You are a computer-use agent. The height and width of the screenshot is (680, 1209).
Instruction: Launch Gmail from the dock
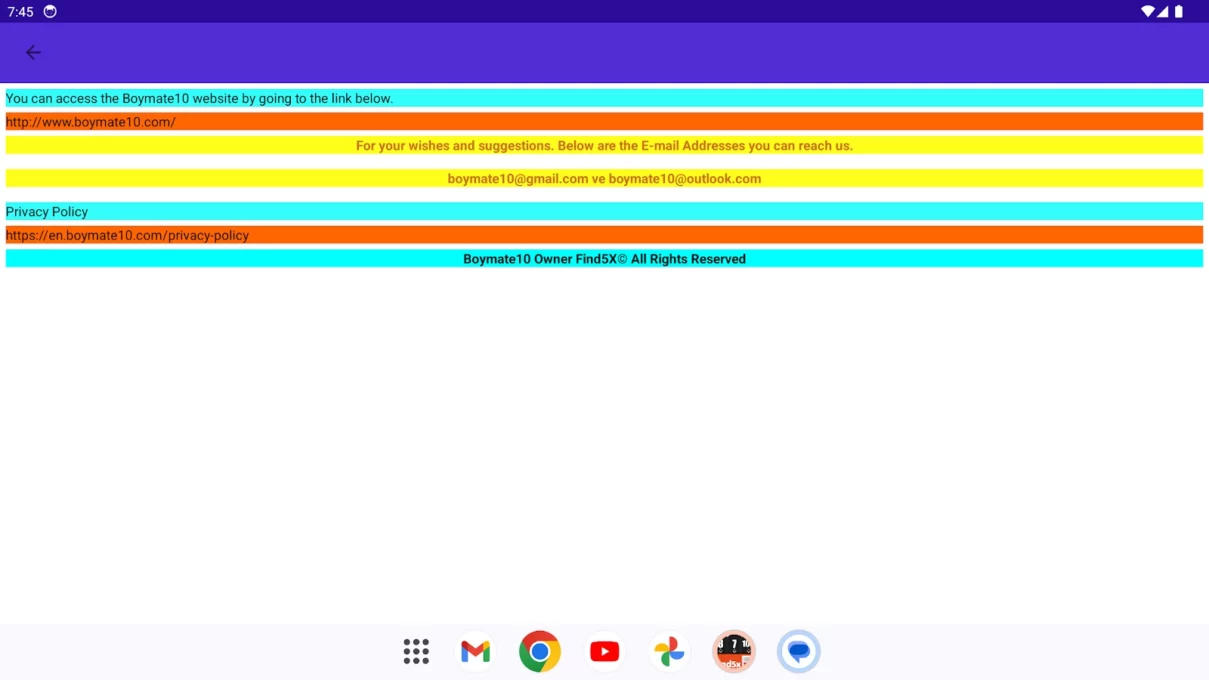point(475,651)
